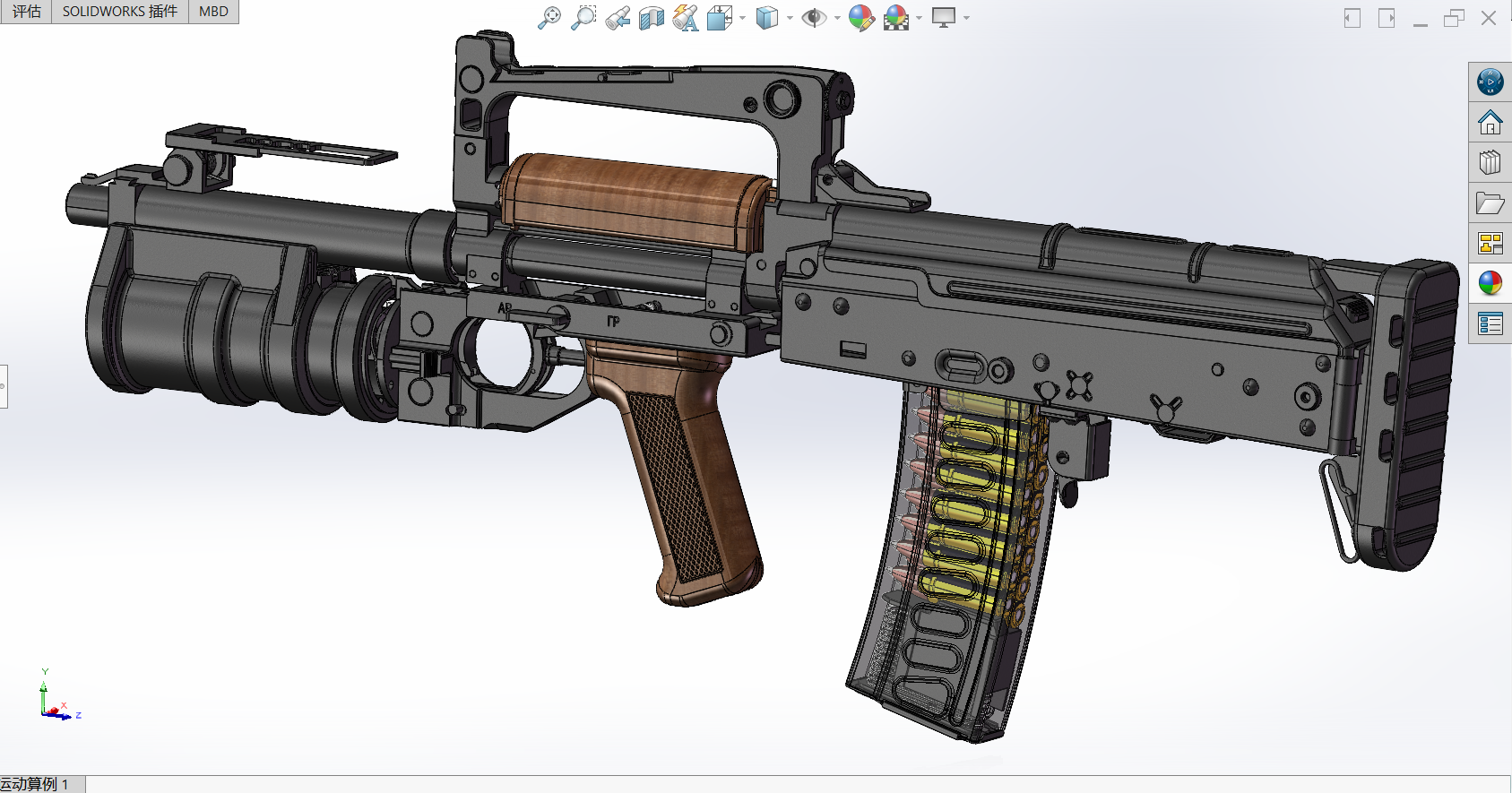Click the Display Style cube icon
Viewport: 1512px width, 793px height.
tap(767, 18)
